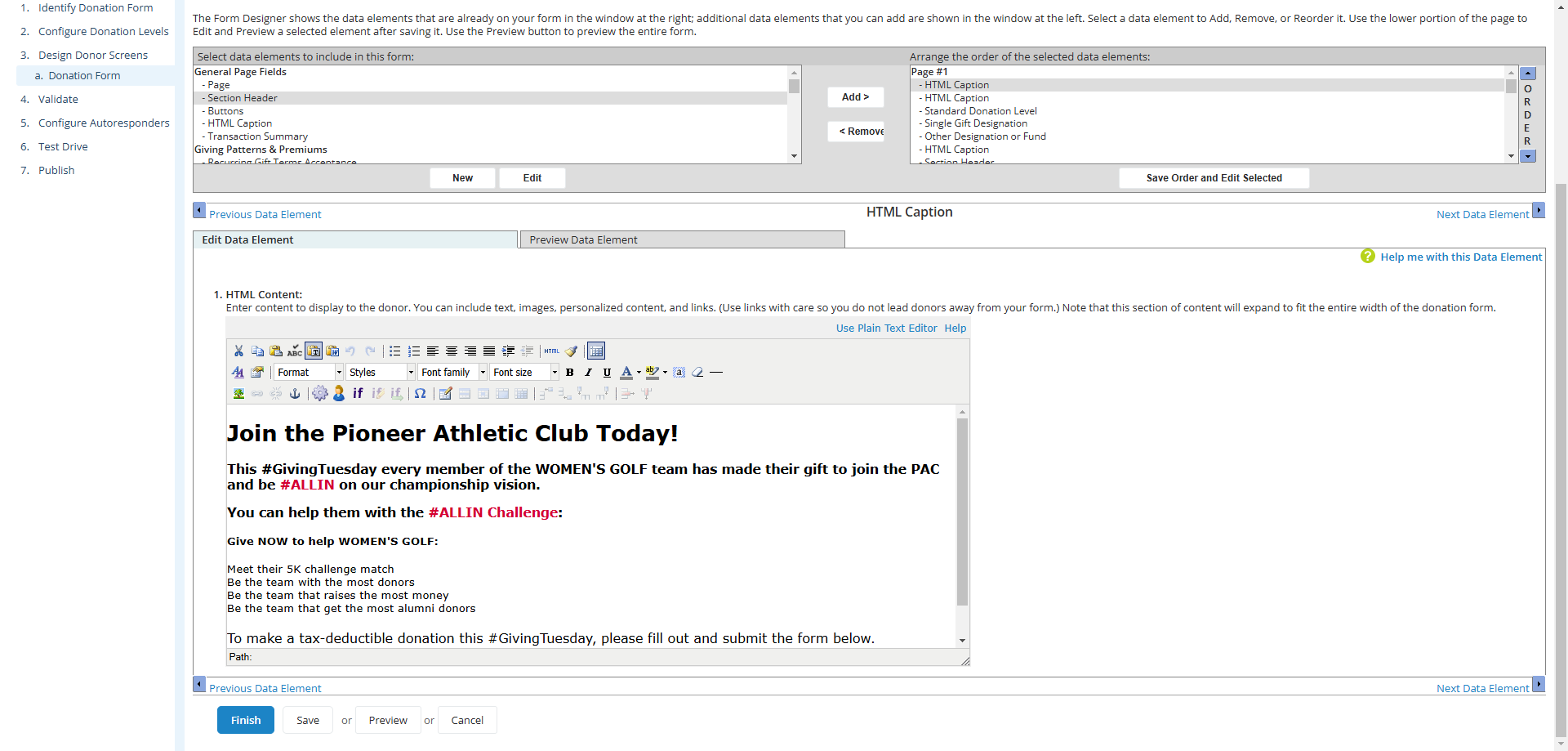Screen dimensions: 1568x751
Task: Click Save Order and Edit Selected
Action: pyautogui.click(x=1214, y=177)
